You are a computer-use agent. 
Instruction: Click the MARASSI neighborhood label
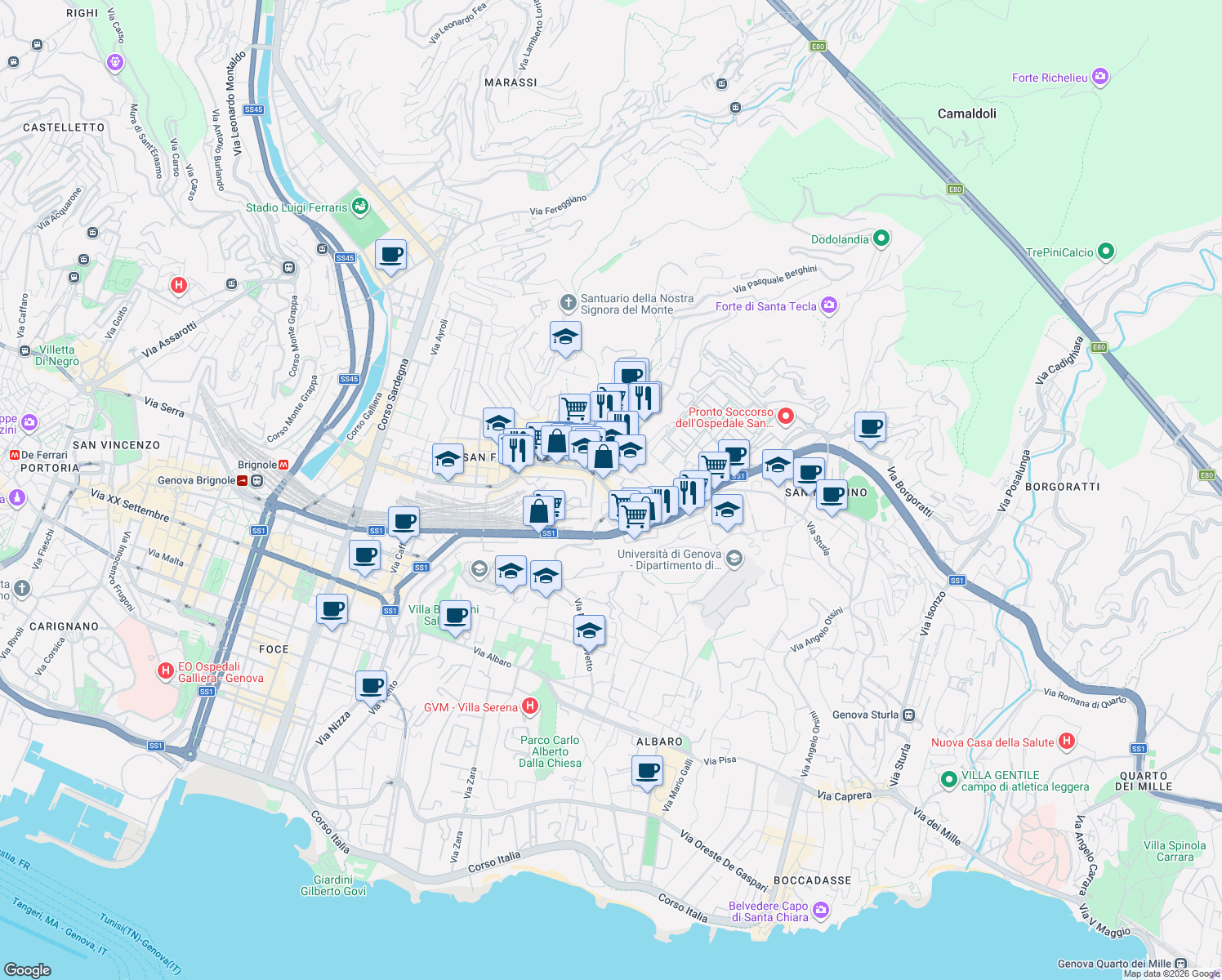pyautogui.click(x=511, y=82)
